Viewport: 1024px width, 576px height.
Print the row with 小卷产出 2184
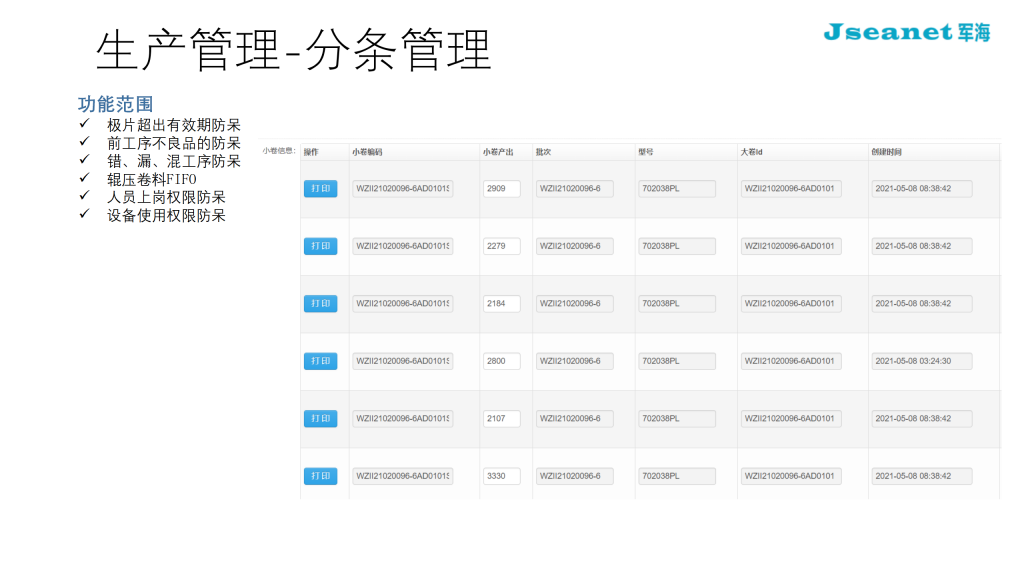pyautogui.click(x=320, y=304)
